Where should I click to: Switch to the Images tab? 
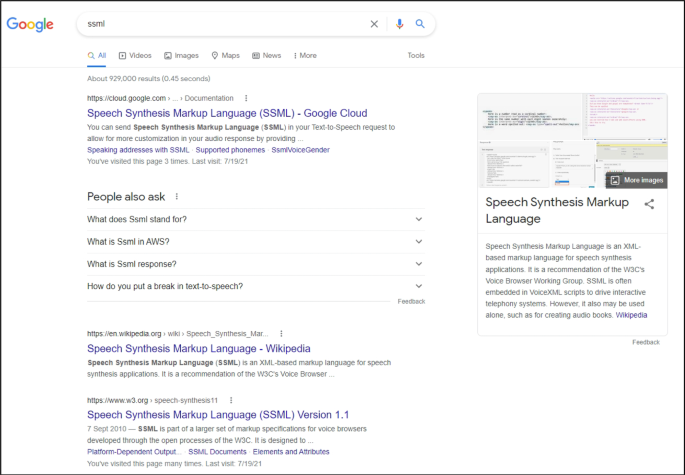click(x=181, y=55)
